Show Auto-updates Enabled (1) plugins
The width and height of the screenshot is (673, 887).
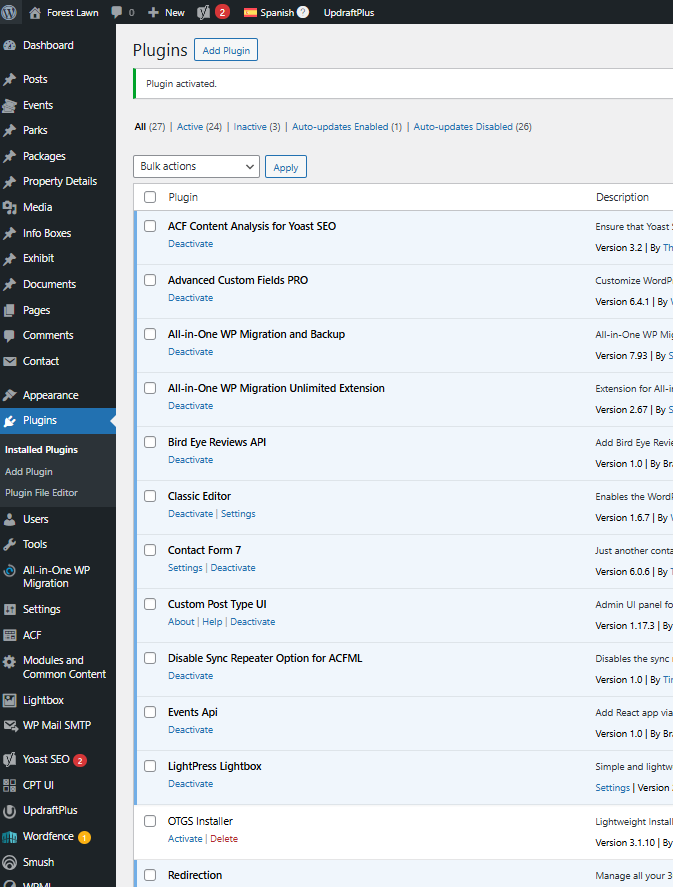[x=347, y=127]
